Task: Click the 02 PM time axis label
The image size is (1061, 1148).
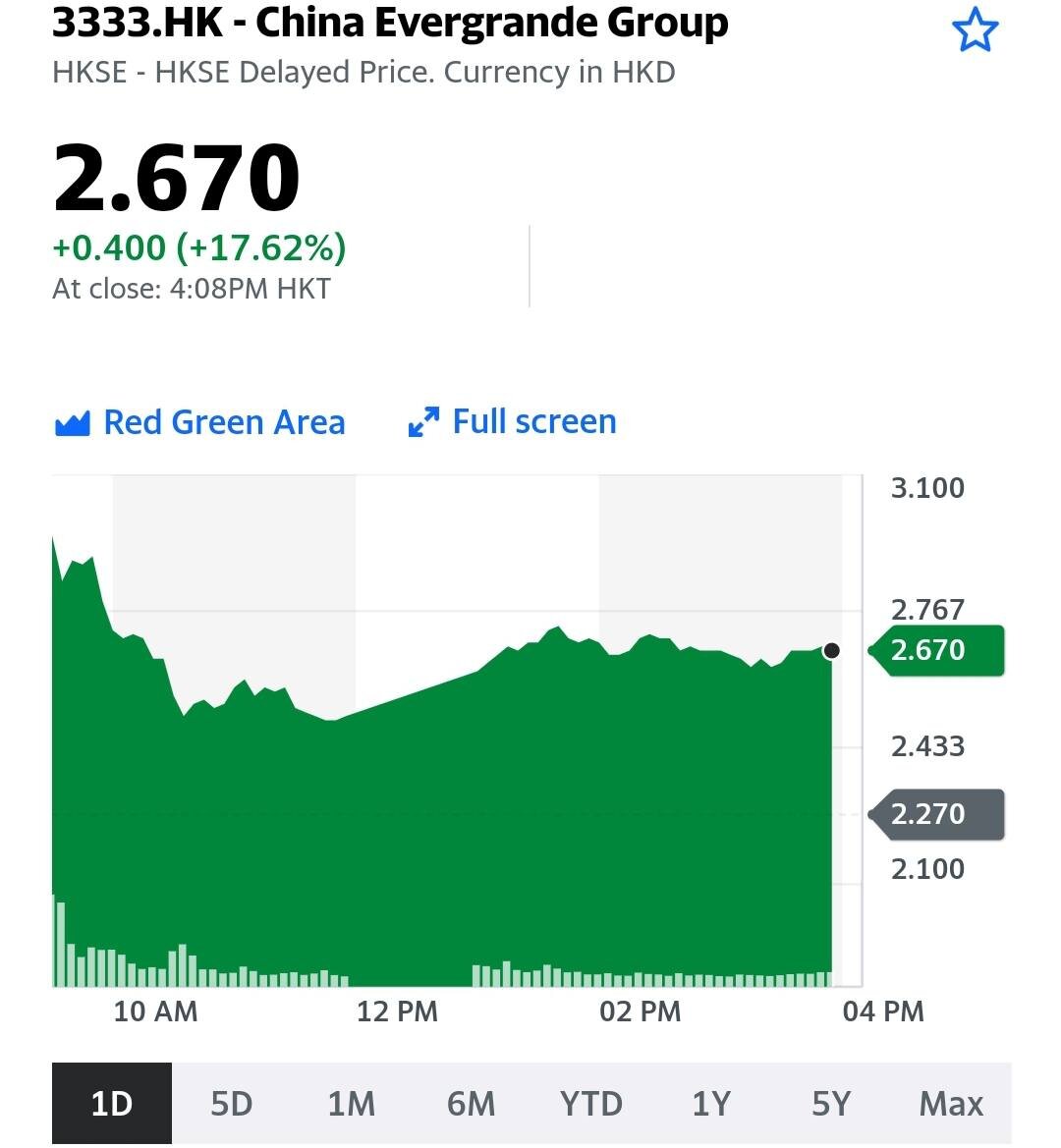Action: tap(640, 1011)
